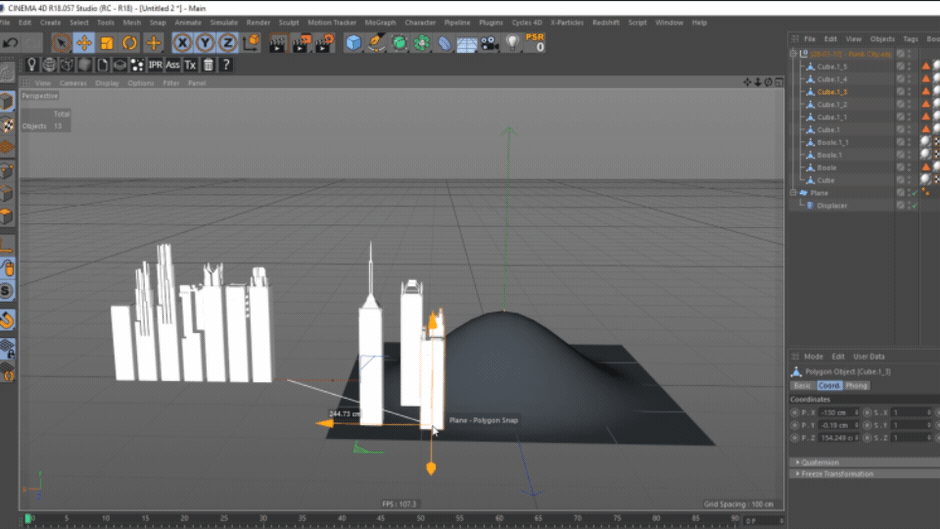The width and height of the screenshot is (940, 529).
Task: Select the Scale tool
Action: click(107, 43)
